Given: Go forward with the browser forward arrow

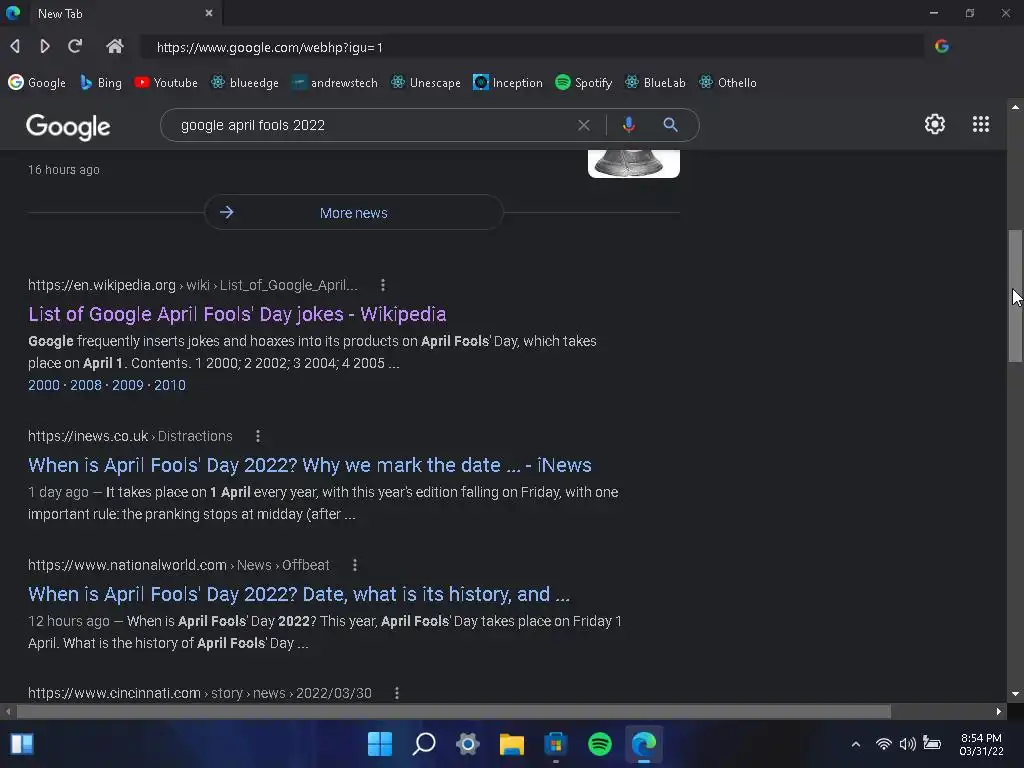Looking at the screenshot, I should pos(44,46).
